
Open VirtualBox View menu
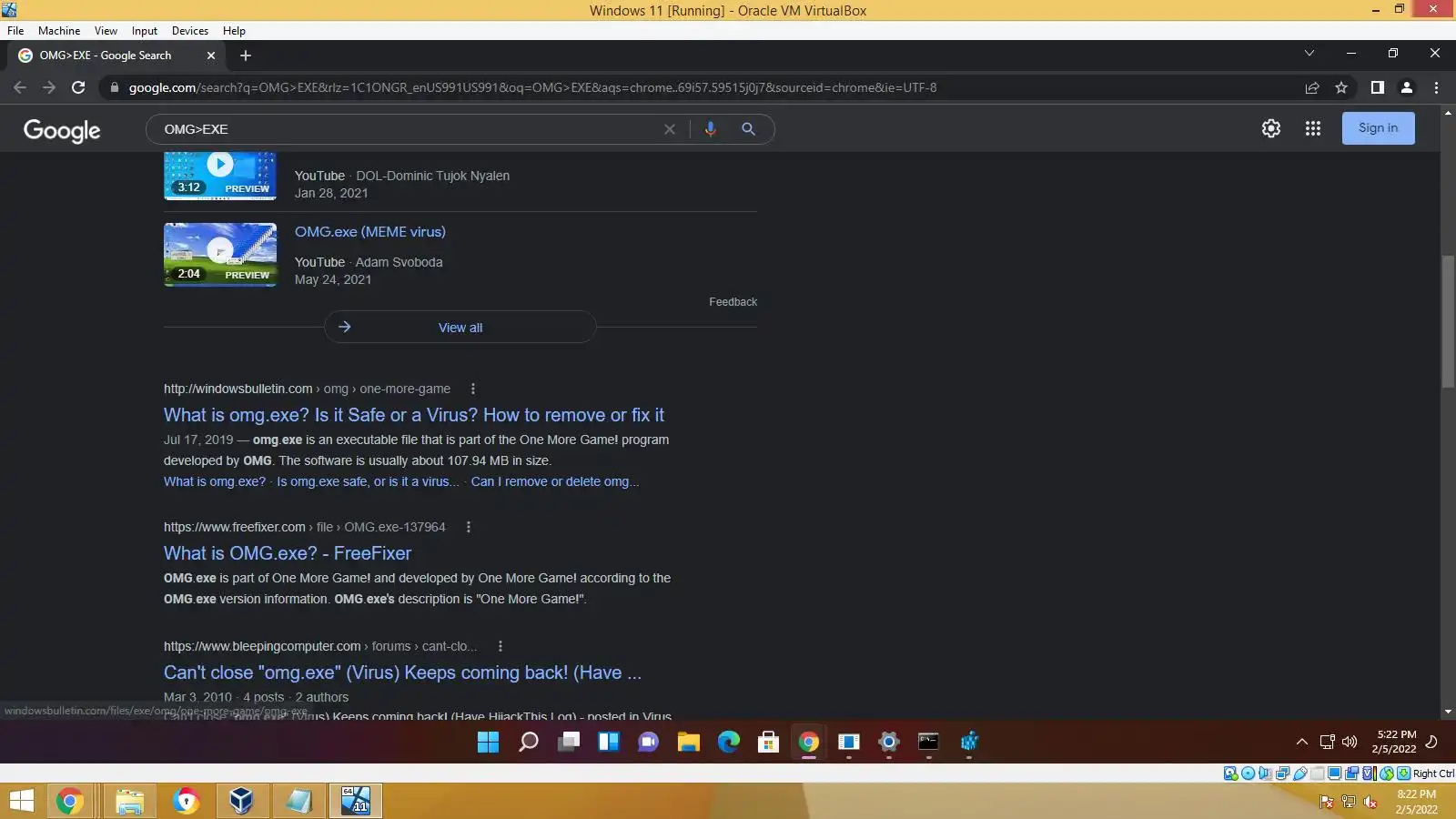[106, 30]
